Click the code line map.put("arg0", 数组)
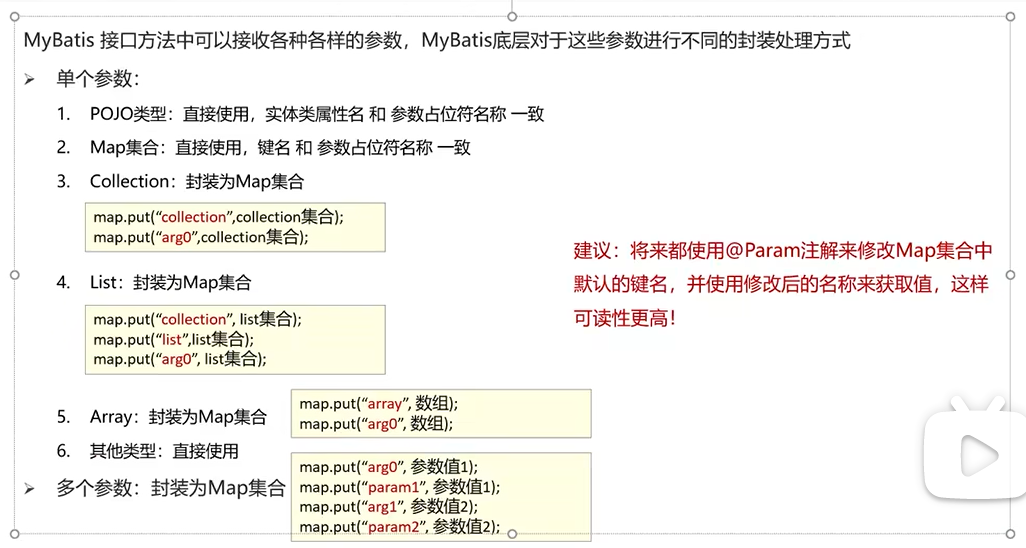The width and height of the screenshot is (1026, 548). click(x=376, y=424)
